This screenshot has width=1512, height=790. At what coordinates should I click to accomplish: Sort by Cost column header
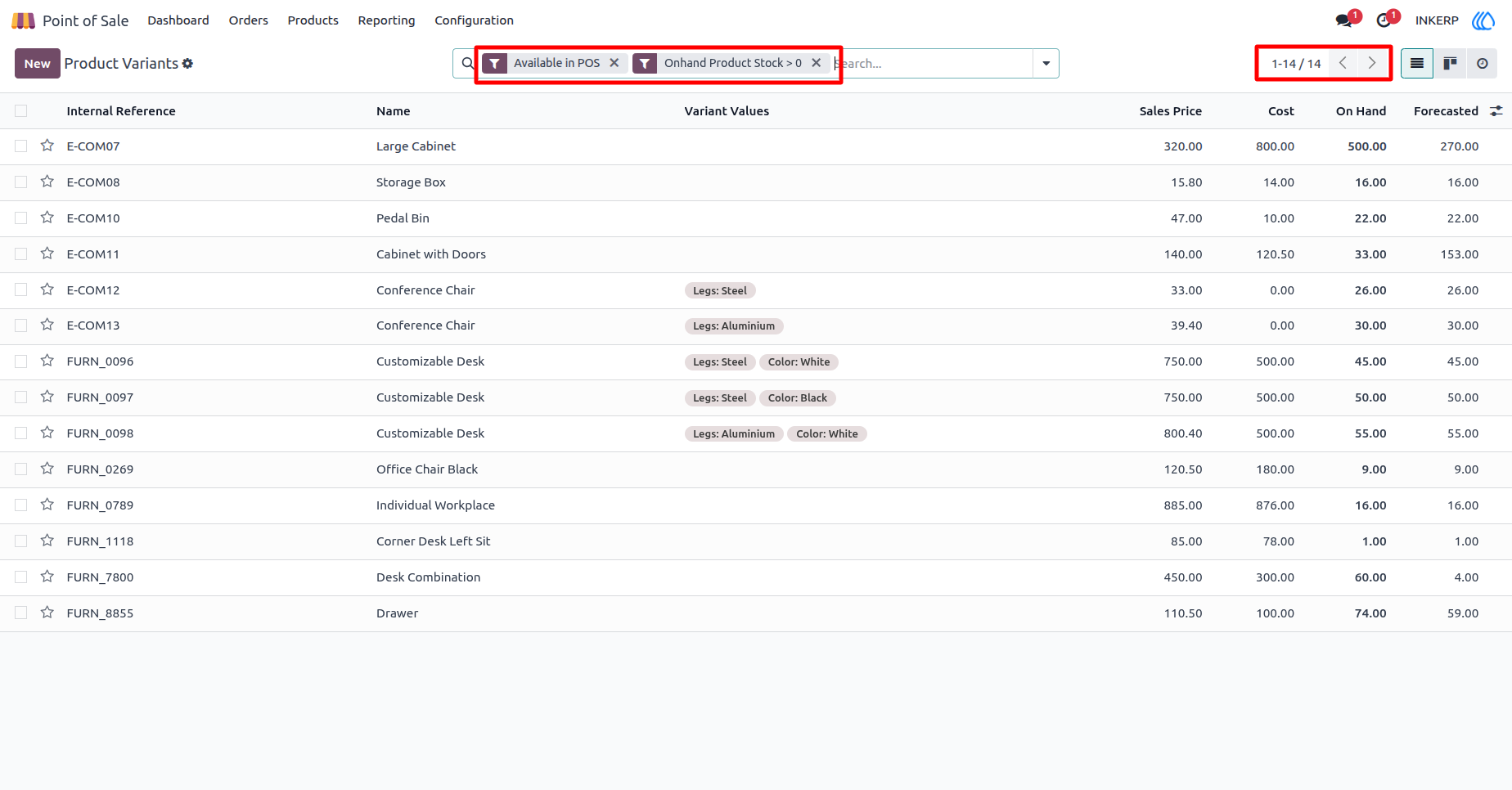pos(1281,111)
